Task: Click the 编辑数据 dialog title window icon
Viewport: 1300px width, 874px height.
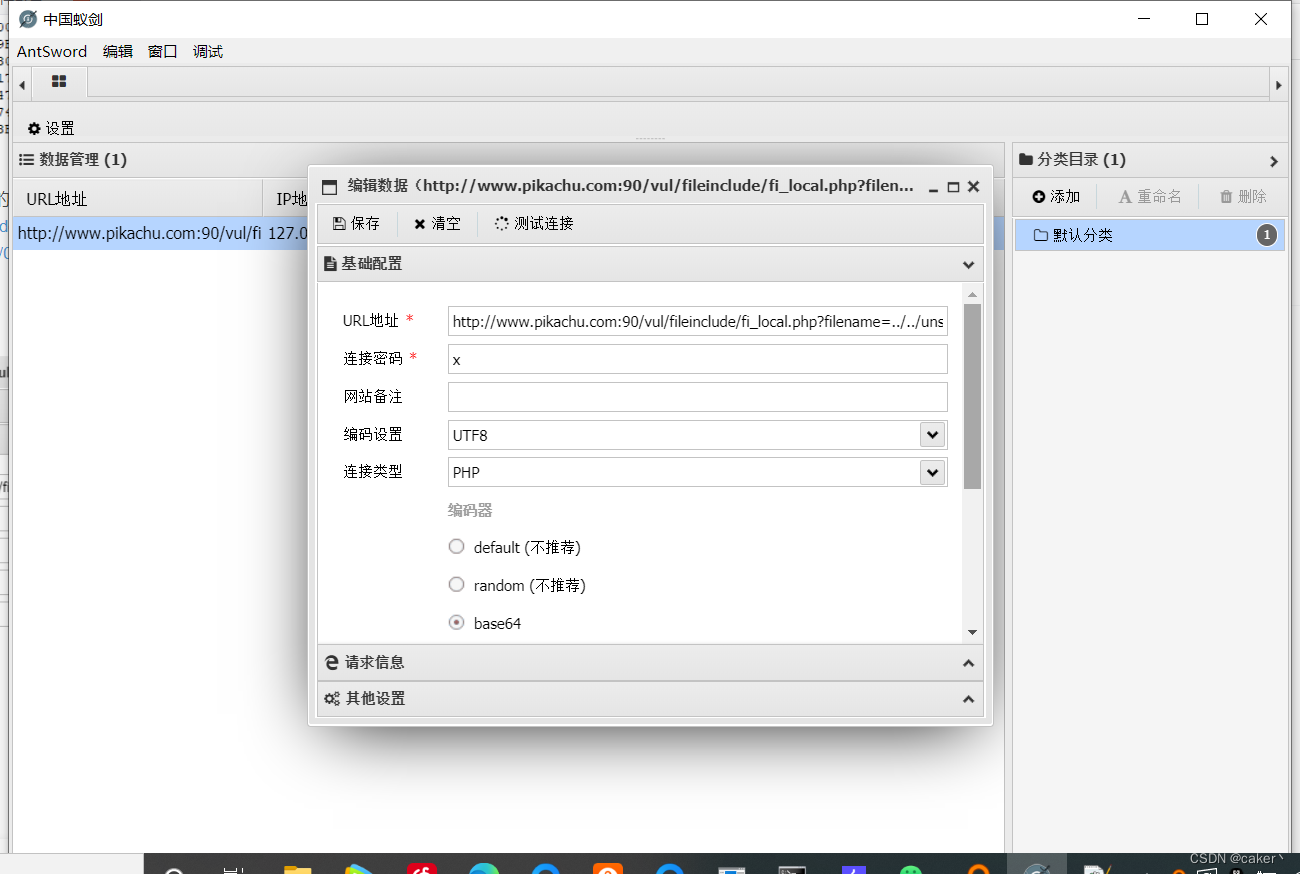Action: 329,187
